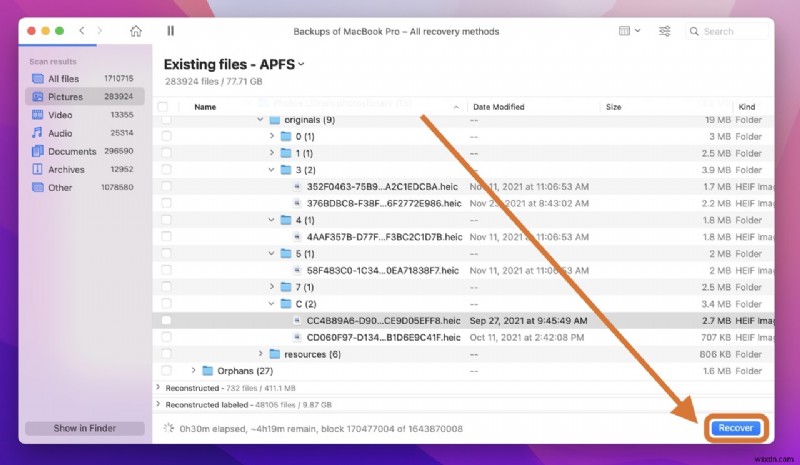The width and height of the screenshot is (800, 465).
Task: Sort by Name column header
Action: click(205, 107)
